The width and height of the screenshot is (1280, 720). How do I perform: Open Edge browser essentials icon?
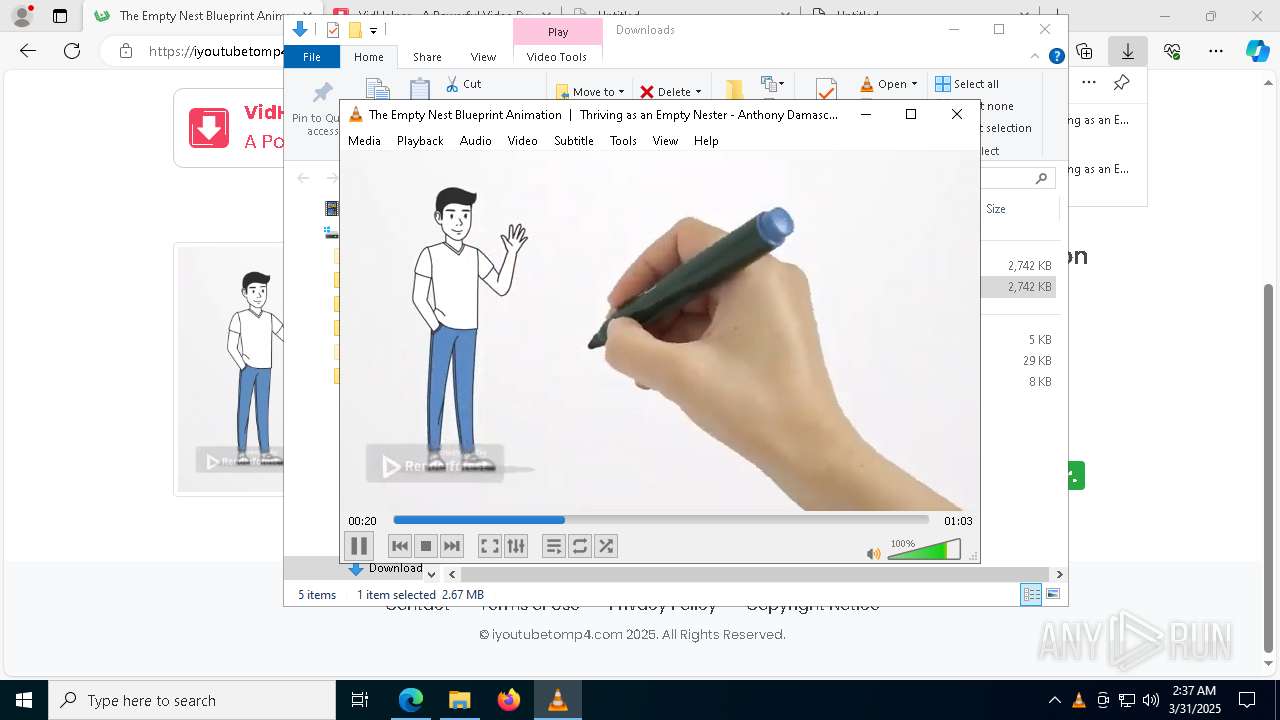pyautogui.click(x=1172, y=51)
